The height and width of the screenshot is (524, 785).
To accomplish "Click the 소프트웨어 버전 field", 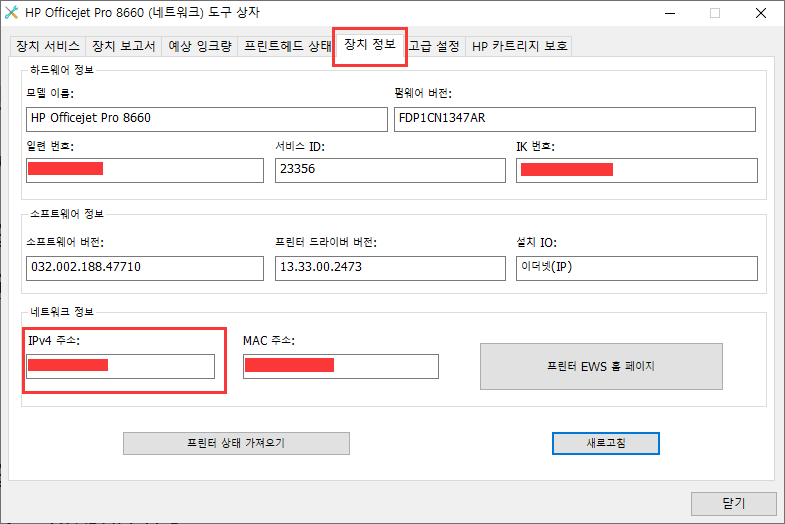I will (145, 268).
